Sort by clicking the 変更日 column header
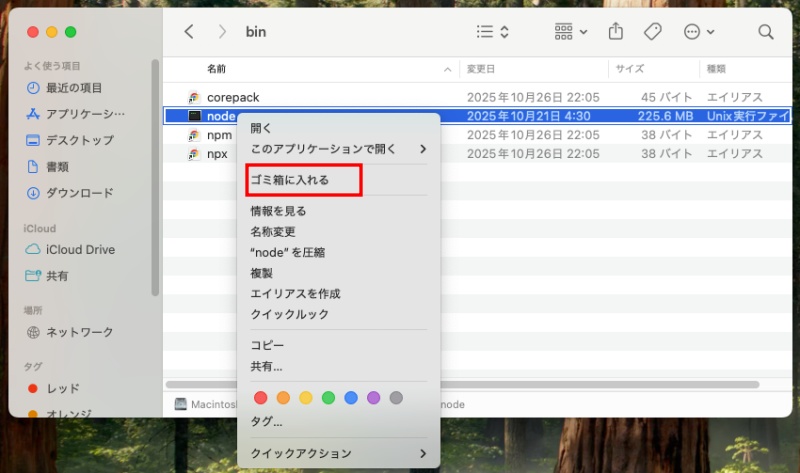The width and height of the screenshot is (800, 473). click(x=481, y=69)
